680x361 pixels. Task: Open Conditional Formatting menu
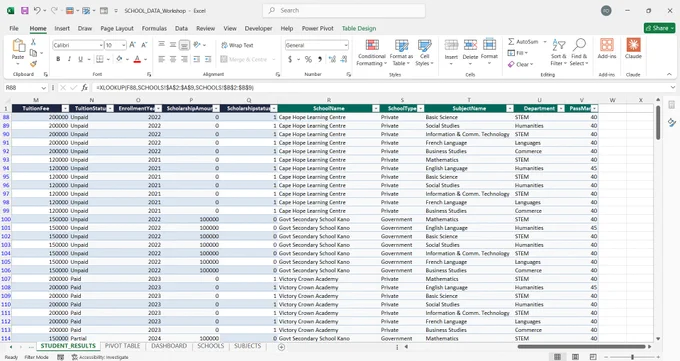(x=372, y=53)
